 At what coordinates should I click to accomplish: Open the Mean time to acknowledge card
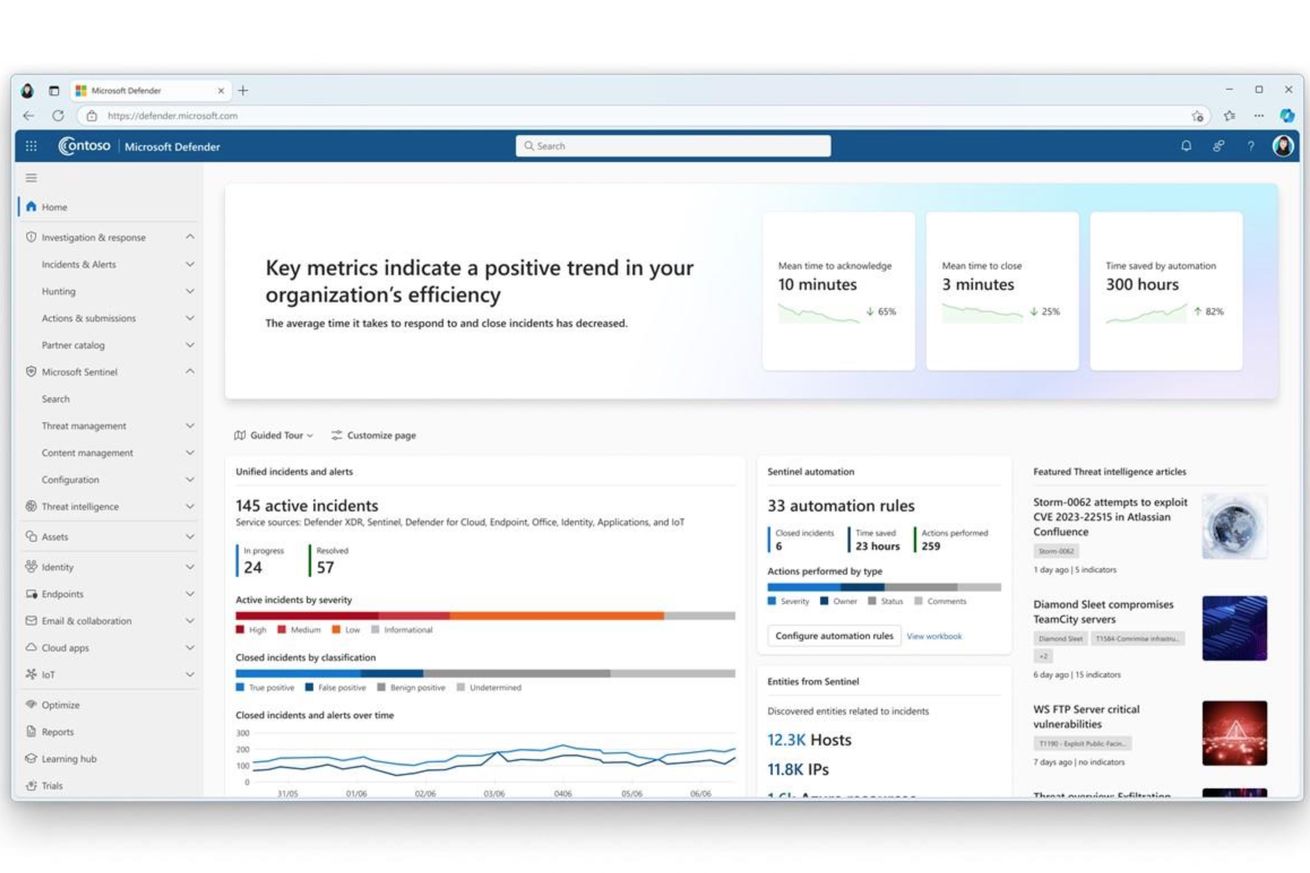[838, 291]
